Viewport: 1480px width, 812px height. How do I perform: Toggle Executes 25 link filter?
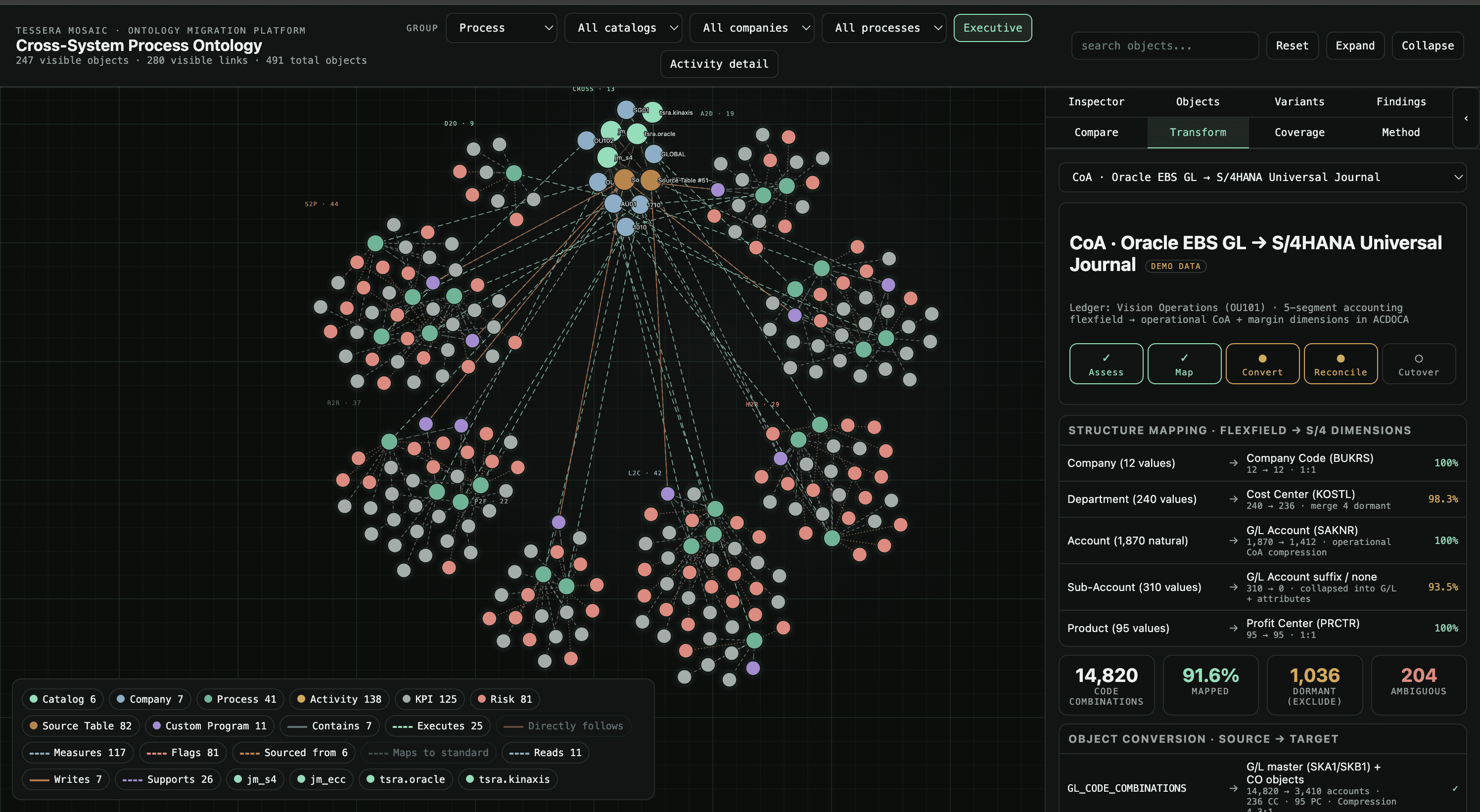(437, 726)
